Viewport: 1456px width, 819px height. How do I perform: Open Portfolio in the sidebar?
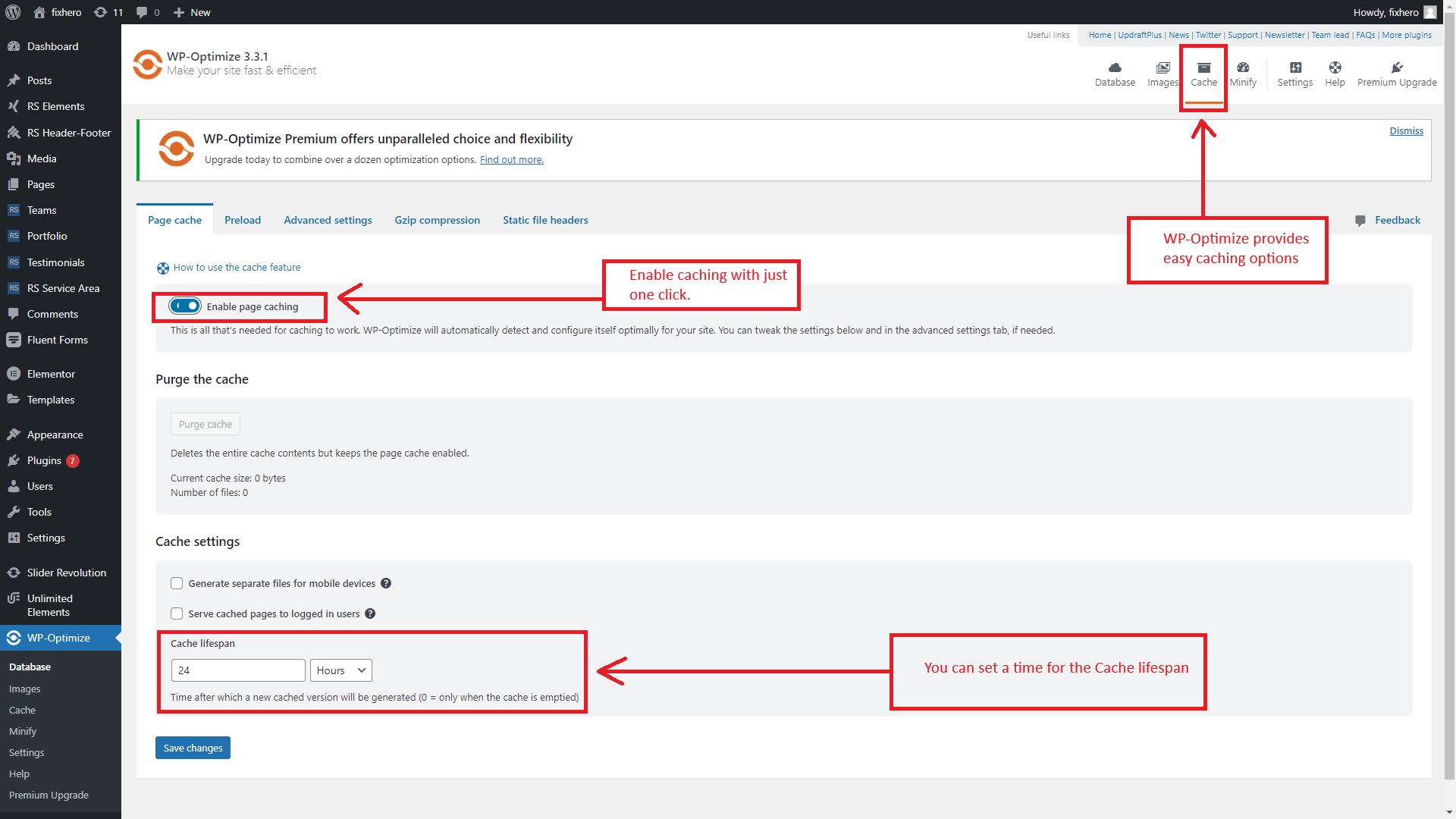pyautogui.click(x=61, y=236)
